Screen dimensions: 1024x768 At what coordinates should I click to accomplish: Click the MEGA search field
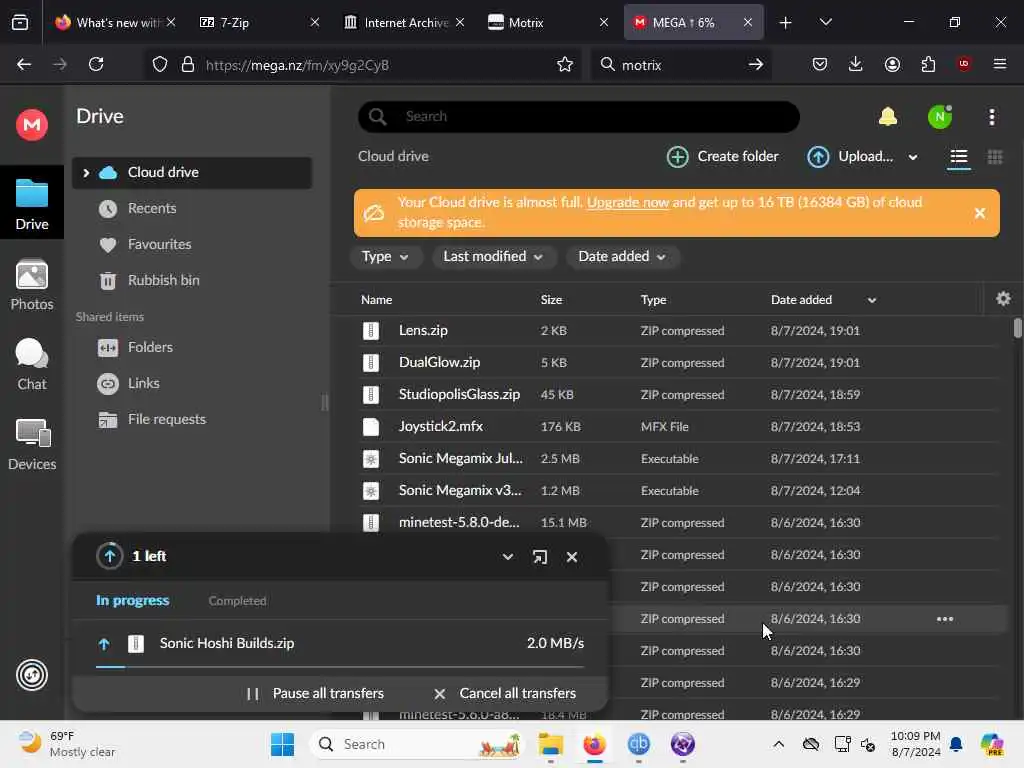tap(579, 116)
